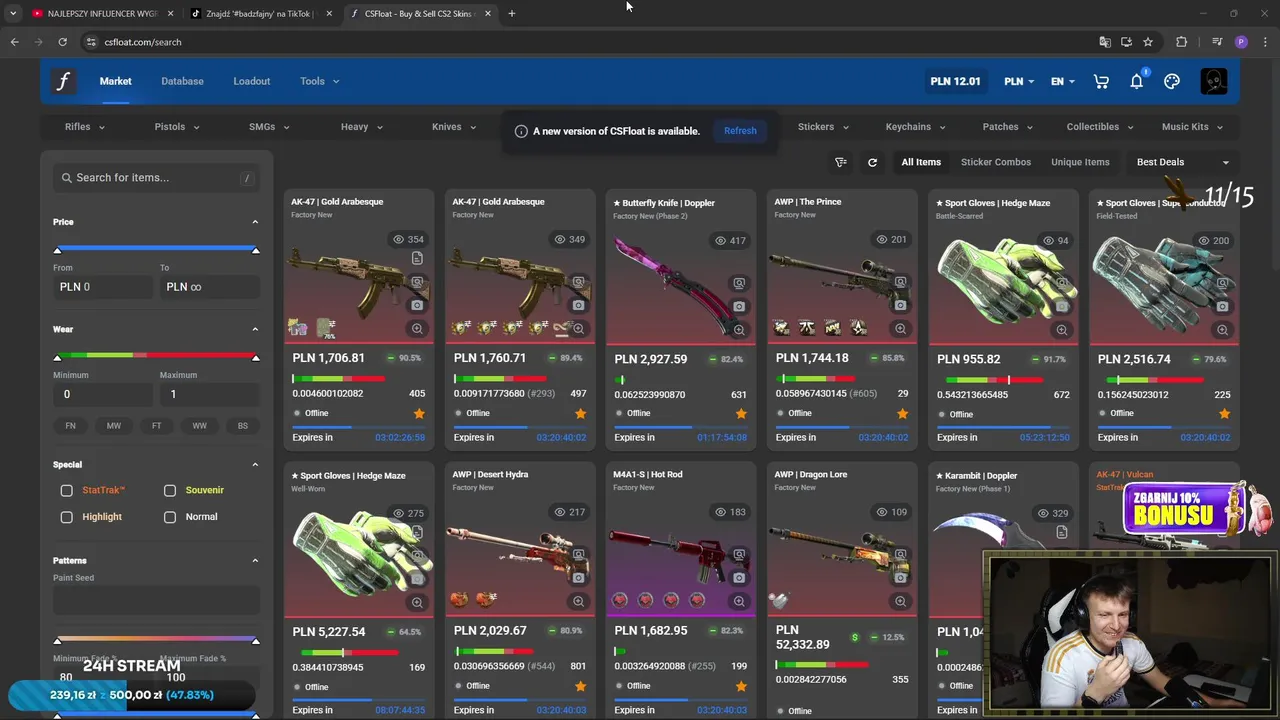Zoom inspect the M4A1-S Hot Rod skin

(x=739, y=602)
